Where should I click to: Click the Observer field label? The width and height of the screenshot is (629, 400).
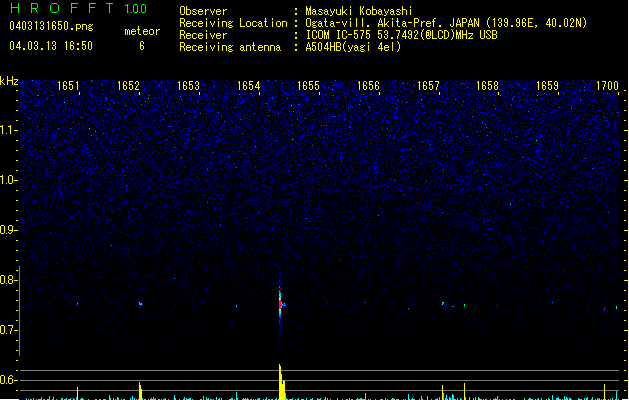coord(203,11)
